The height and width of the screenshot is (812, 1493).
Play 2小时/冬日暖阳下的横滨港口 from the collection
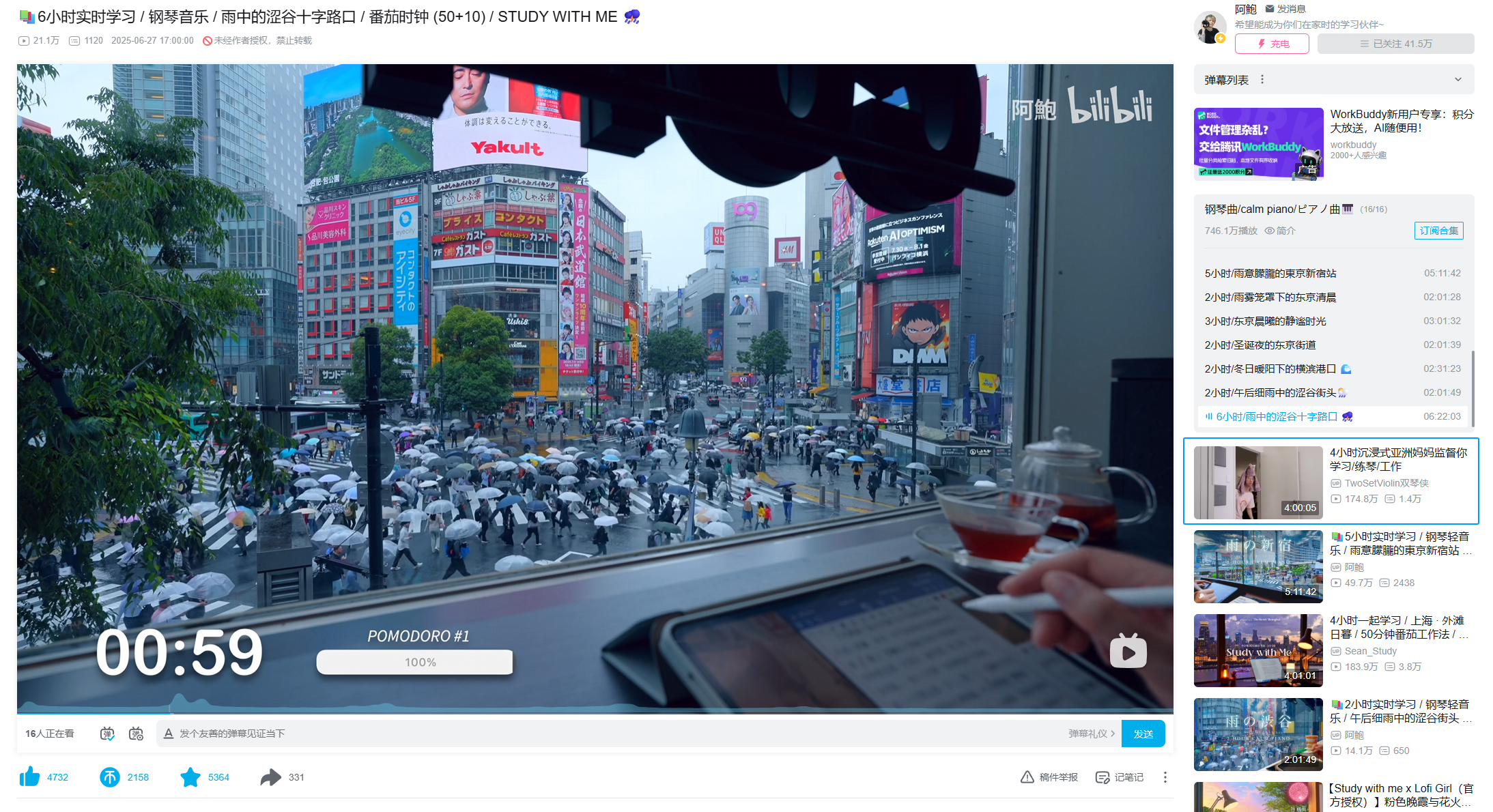click(x=1333, y=368)
